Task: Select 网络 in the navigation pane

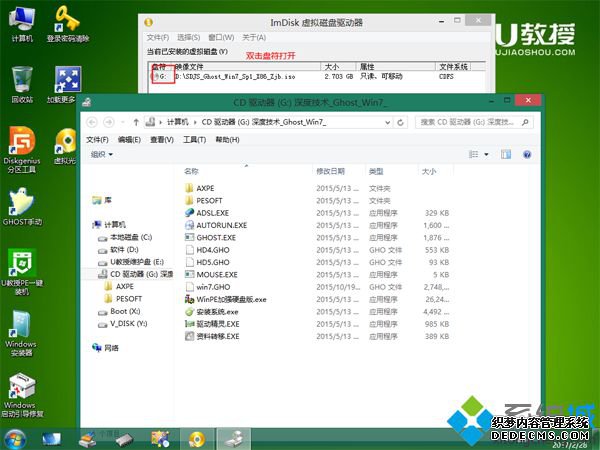Action: click(106, 348)
